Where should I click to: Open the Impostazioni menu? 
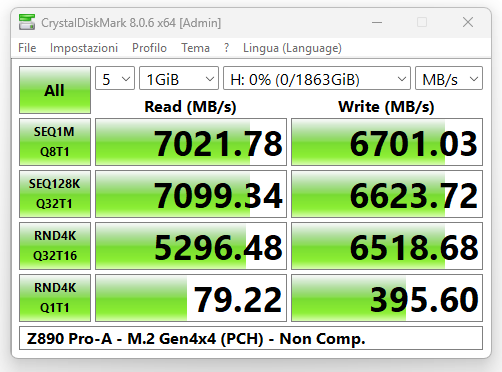84,48
